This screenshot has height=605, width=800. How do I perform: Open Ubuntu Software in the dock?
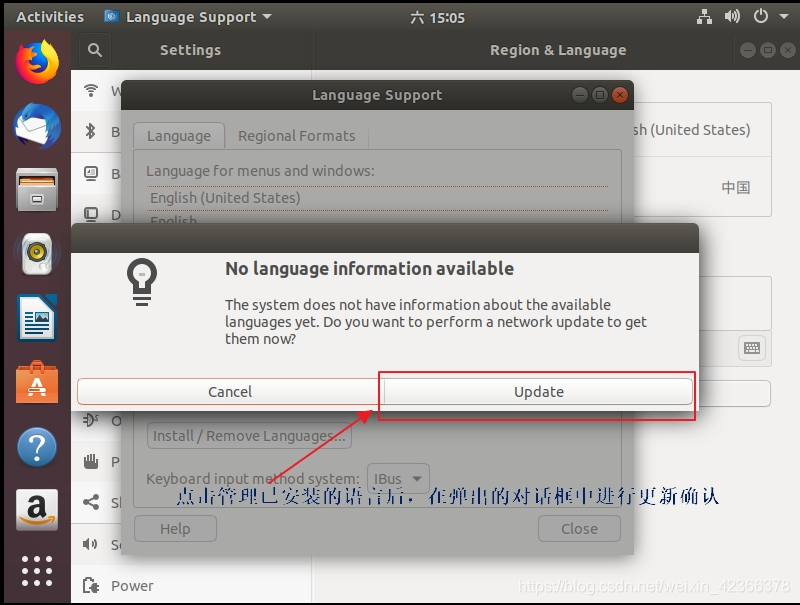[x=37, y=382]
